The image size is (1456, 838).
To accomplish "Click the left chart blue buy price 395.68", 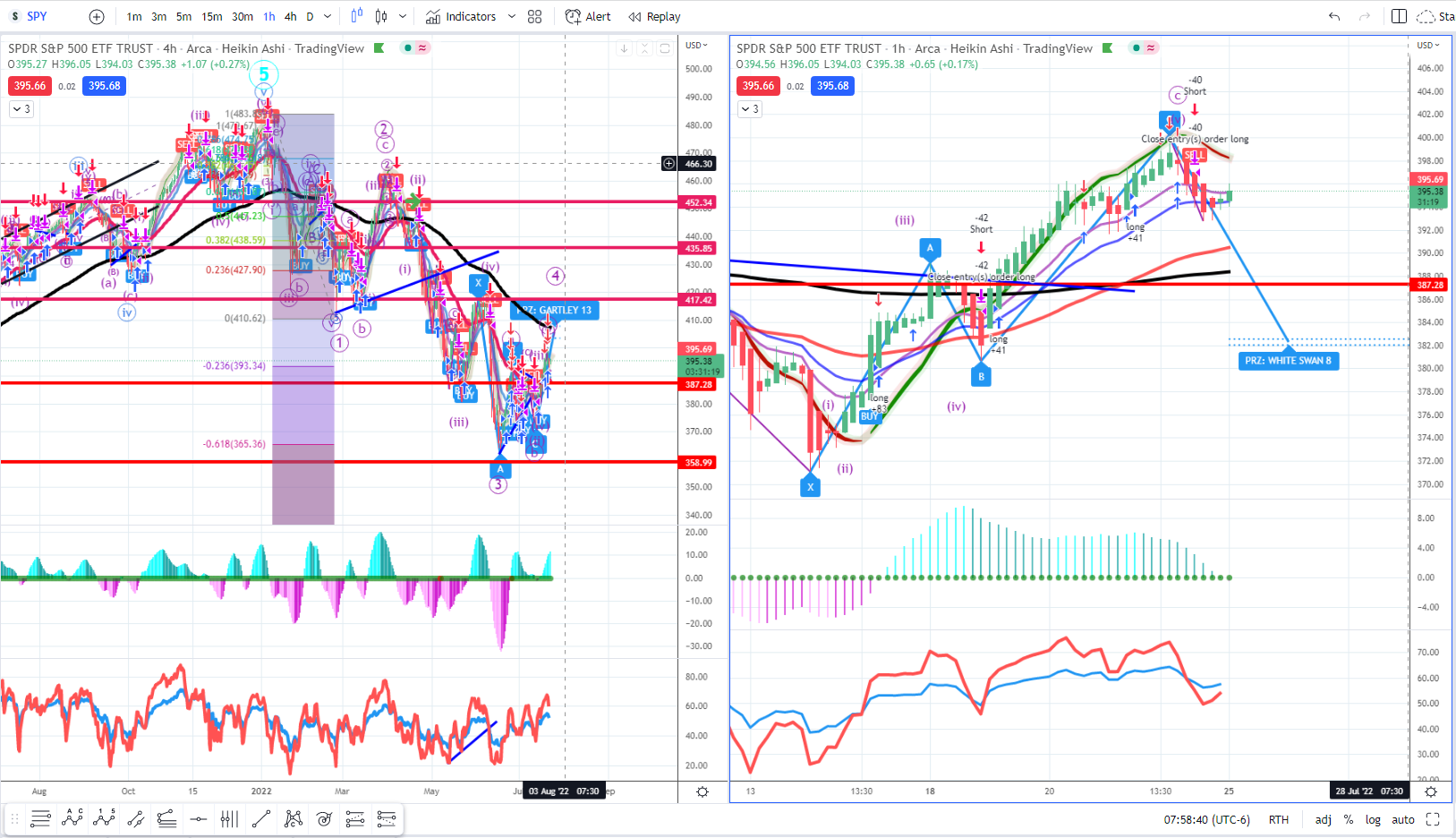I will pyautogui.click(x=105, y=86).
